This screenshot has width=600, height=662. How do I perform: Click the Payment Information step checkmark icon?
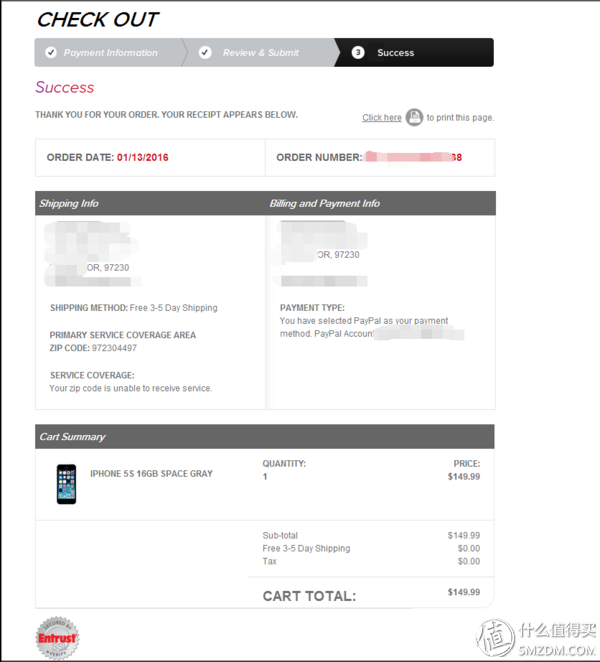pos(51,52)
